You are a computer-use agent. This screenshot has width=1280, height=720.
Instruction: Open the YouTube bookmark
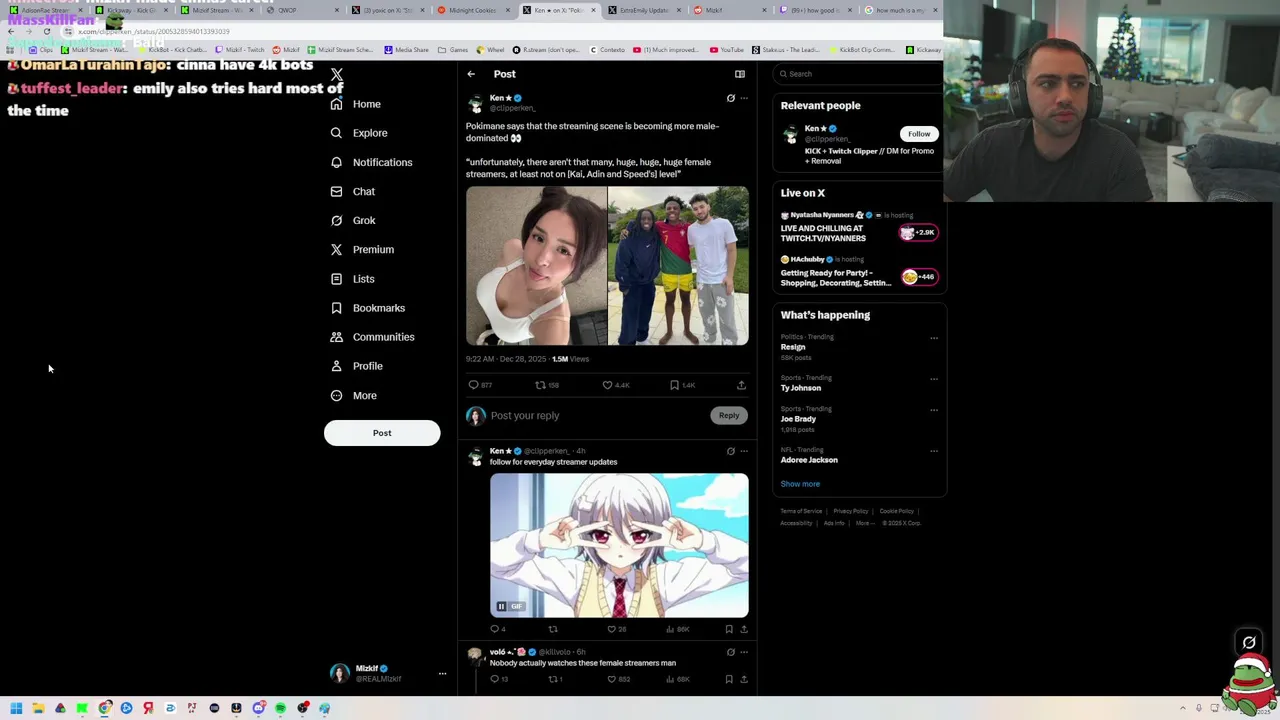coord(727,50)
